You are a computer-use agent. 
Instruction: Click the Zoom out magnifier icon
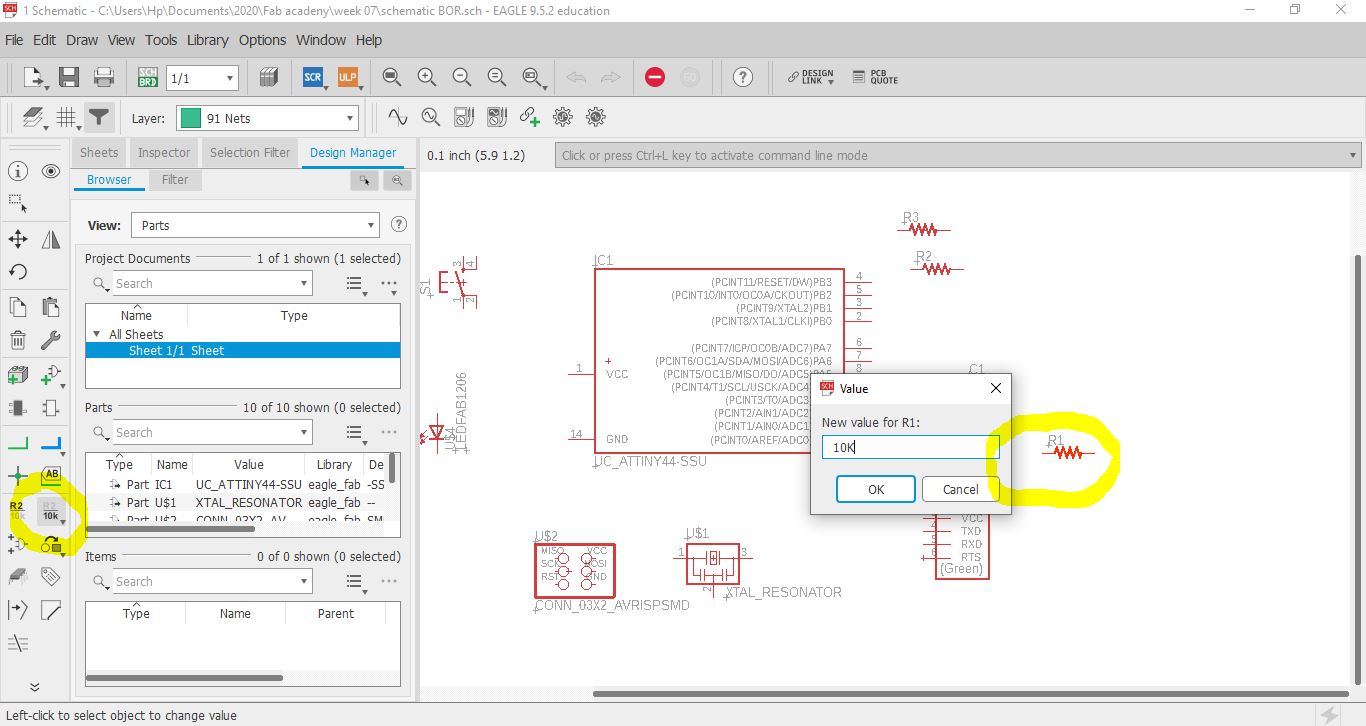pos(462,77)
